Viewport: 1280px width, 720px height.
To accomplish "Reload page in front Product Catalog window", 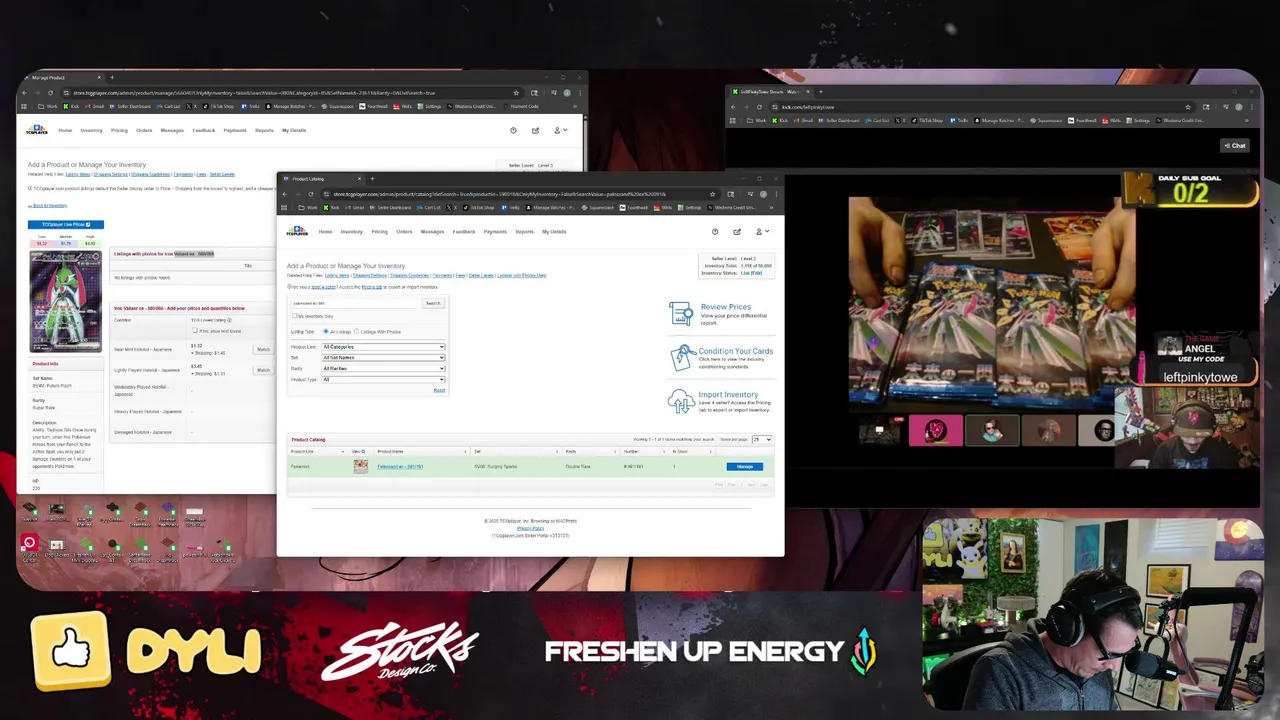I will pos(310,194).
